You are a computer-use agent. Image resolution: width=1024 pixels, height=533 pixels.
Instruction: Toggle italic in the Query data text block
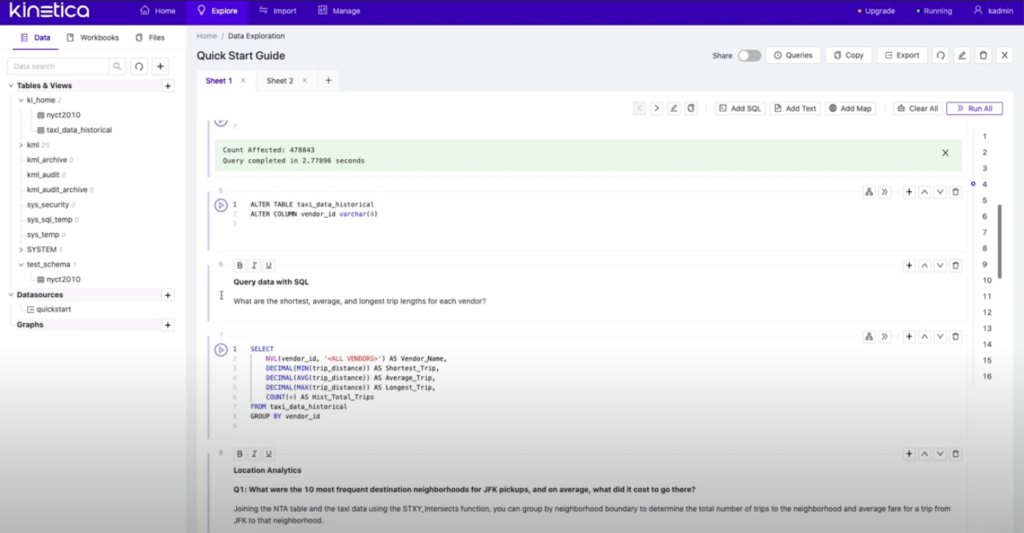tap(254, 266)
